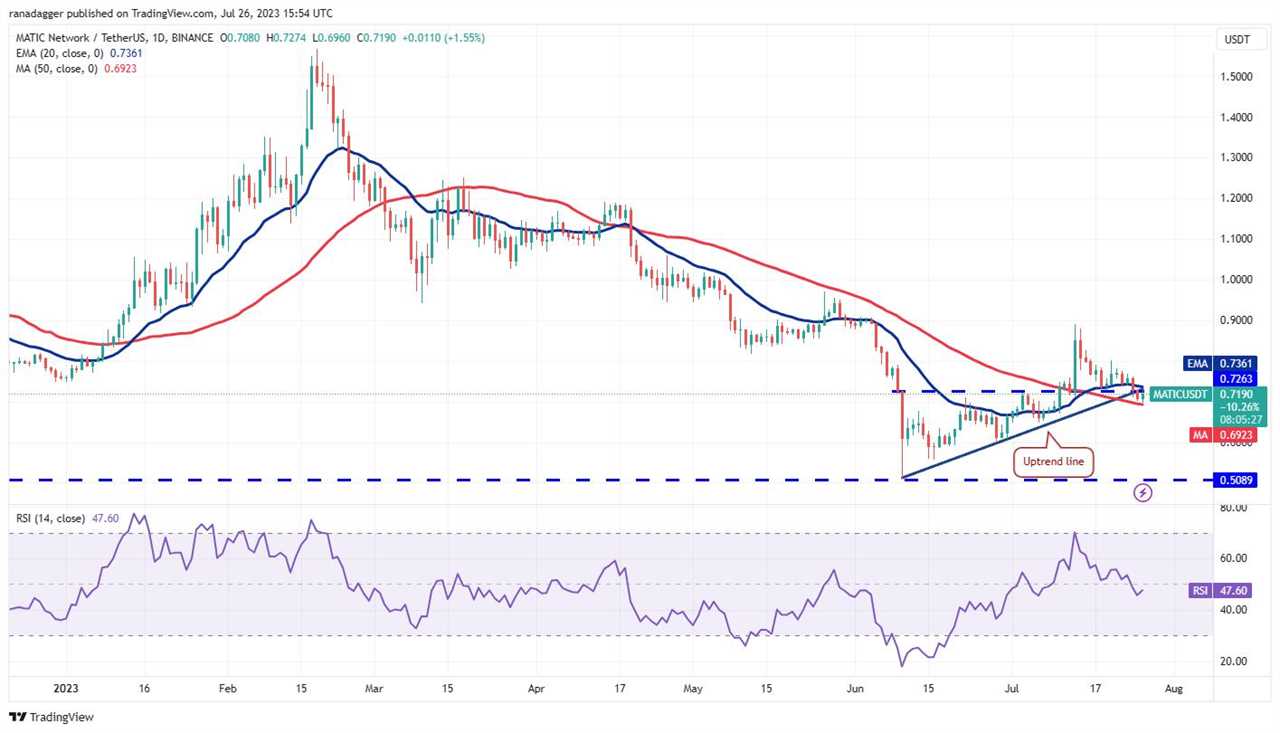The image size is (1280, 733).
Task: Click the EMA 0.7361 price label
Action: (x=1220, y=364)
